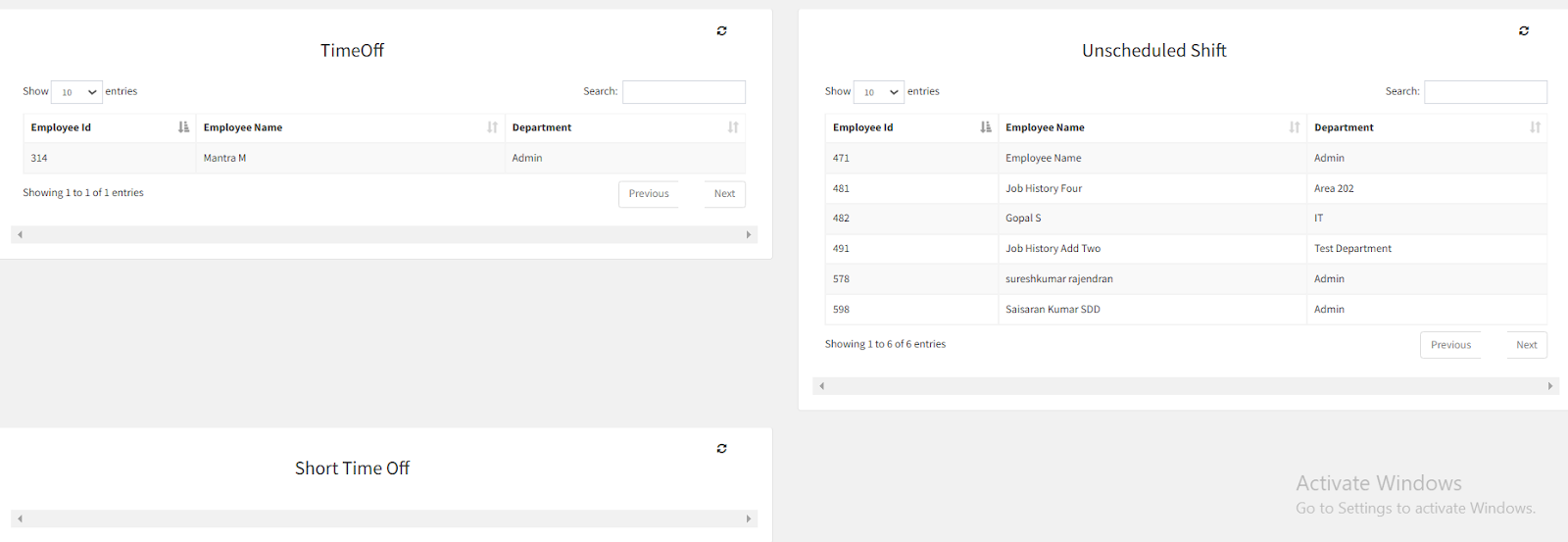Sort Unscheduled Shift by Department
This screenshot has width=1568, height=542.
[x=1426, y=127]
